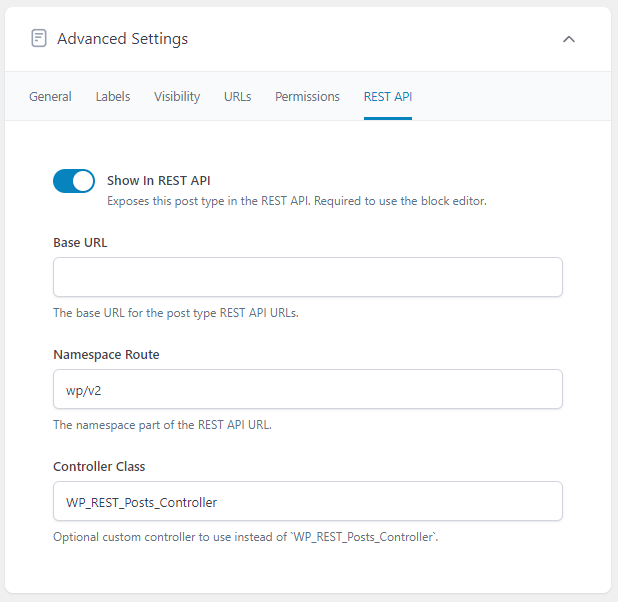618x602 pixels.
Task: Select the URLs tab
Action: tap(237, 97)
